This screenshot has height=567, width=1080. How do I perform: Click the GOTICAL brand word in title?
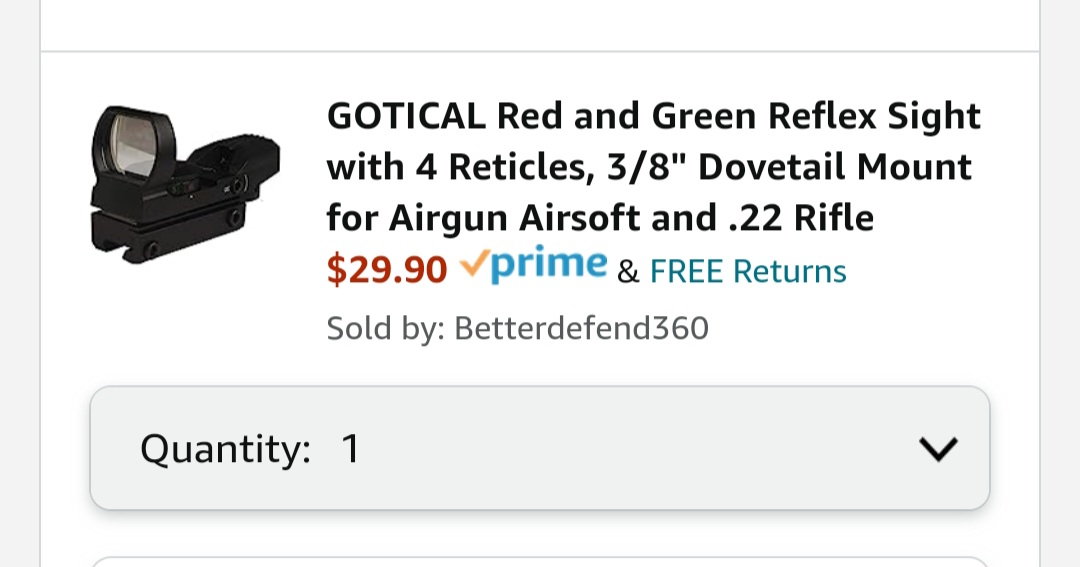point(406,115)
